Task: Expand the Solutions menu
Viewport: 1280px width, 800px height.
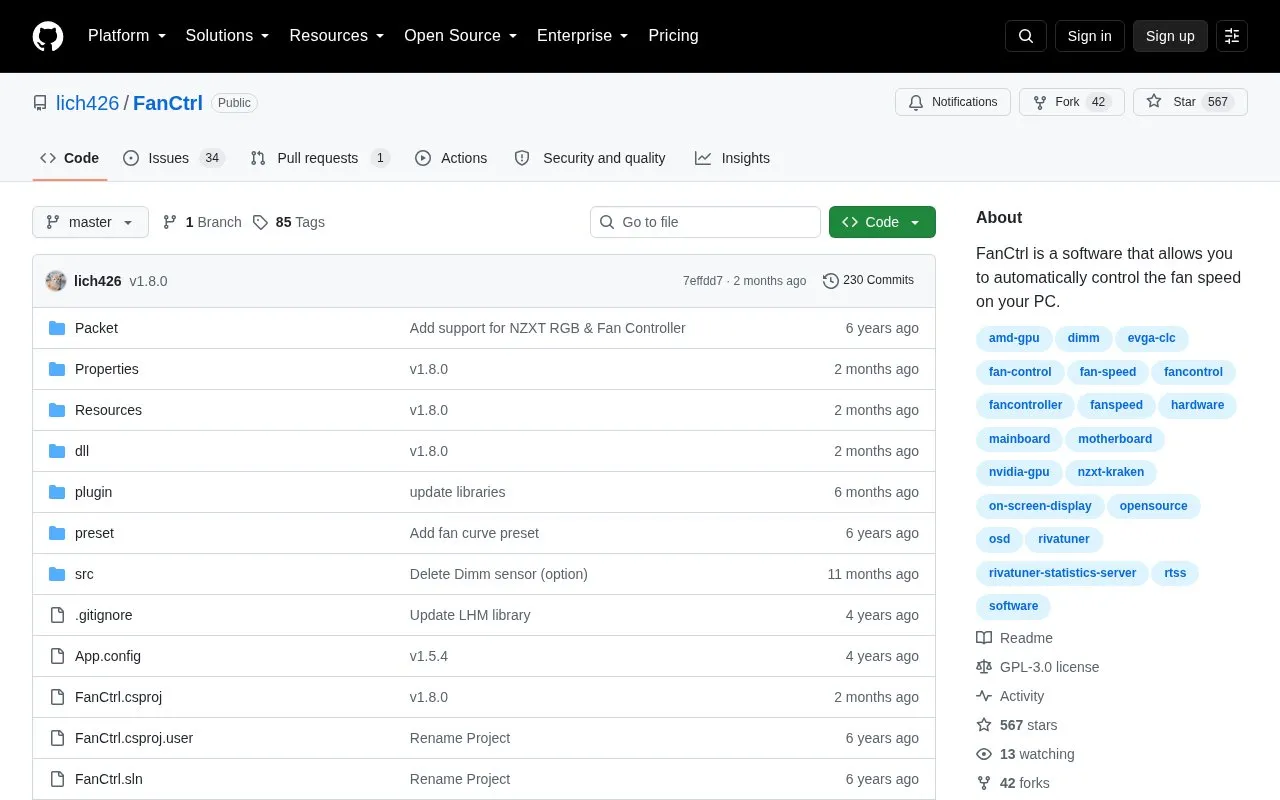Action: point(228,36)
